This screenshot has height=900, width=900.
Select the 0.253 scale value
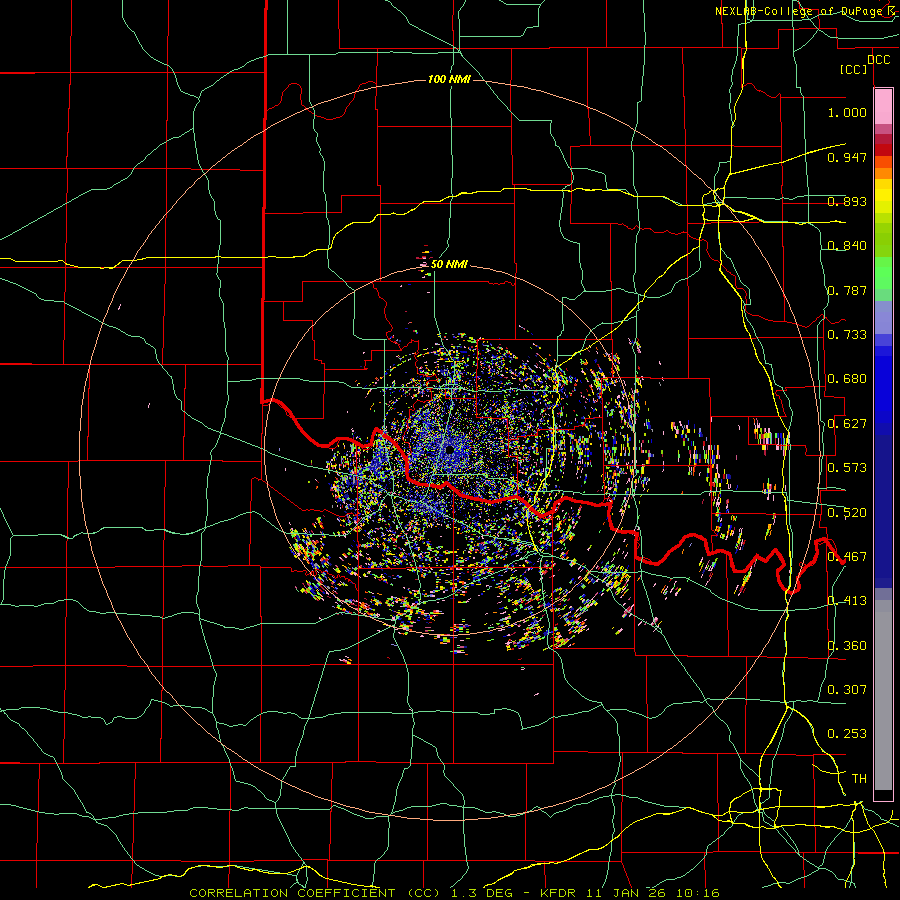[847, 734]
